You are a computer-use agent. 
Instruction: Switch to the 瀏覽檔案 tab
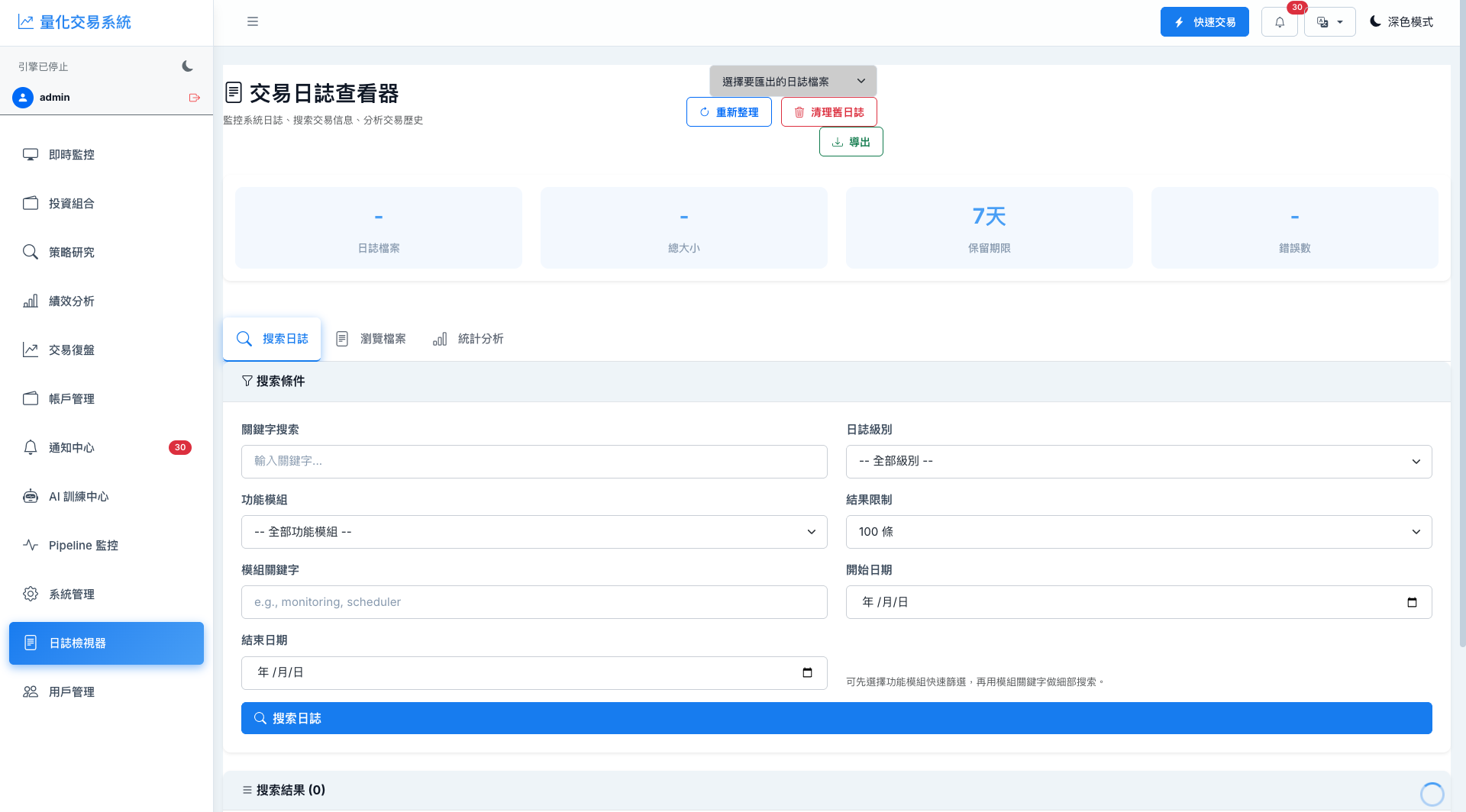[x=371, y=339]
